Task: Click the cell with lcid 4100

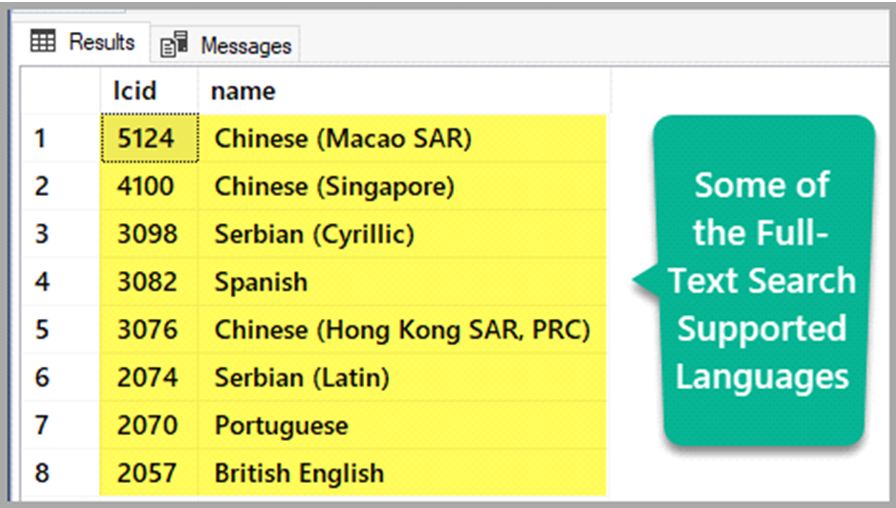Action: (x=150, y=186)
